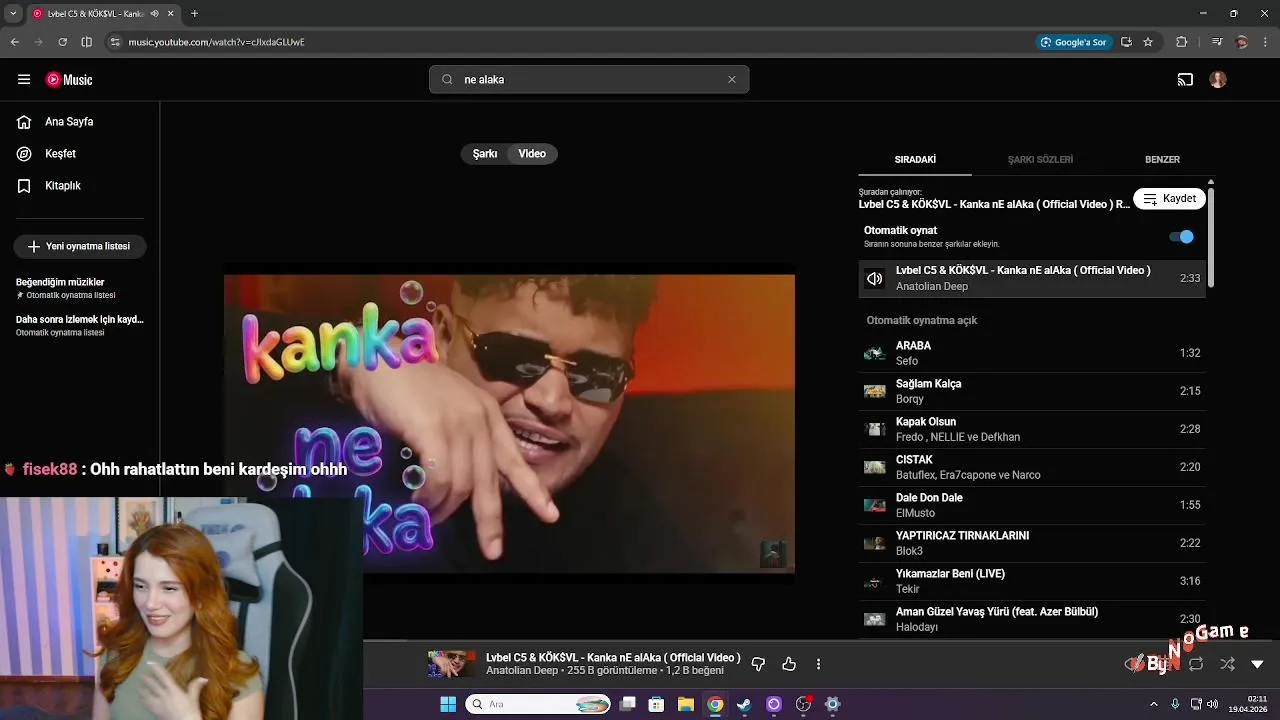Play CISTAK from the queue
1280x720 pixels.
[1032, 467]
